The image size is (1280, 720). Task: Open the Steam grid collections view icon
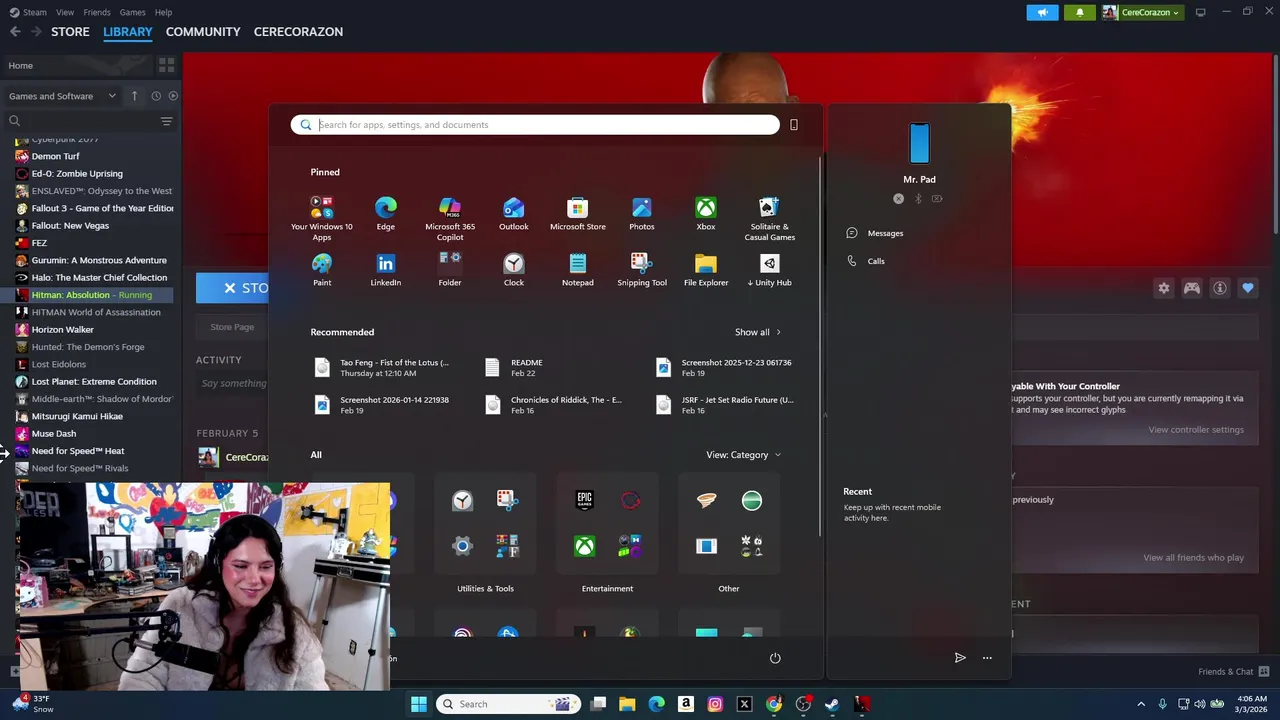tap(166, 65)
